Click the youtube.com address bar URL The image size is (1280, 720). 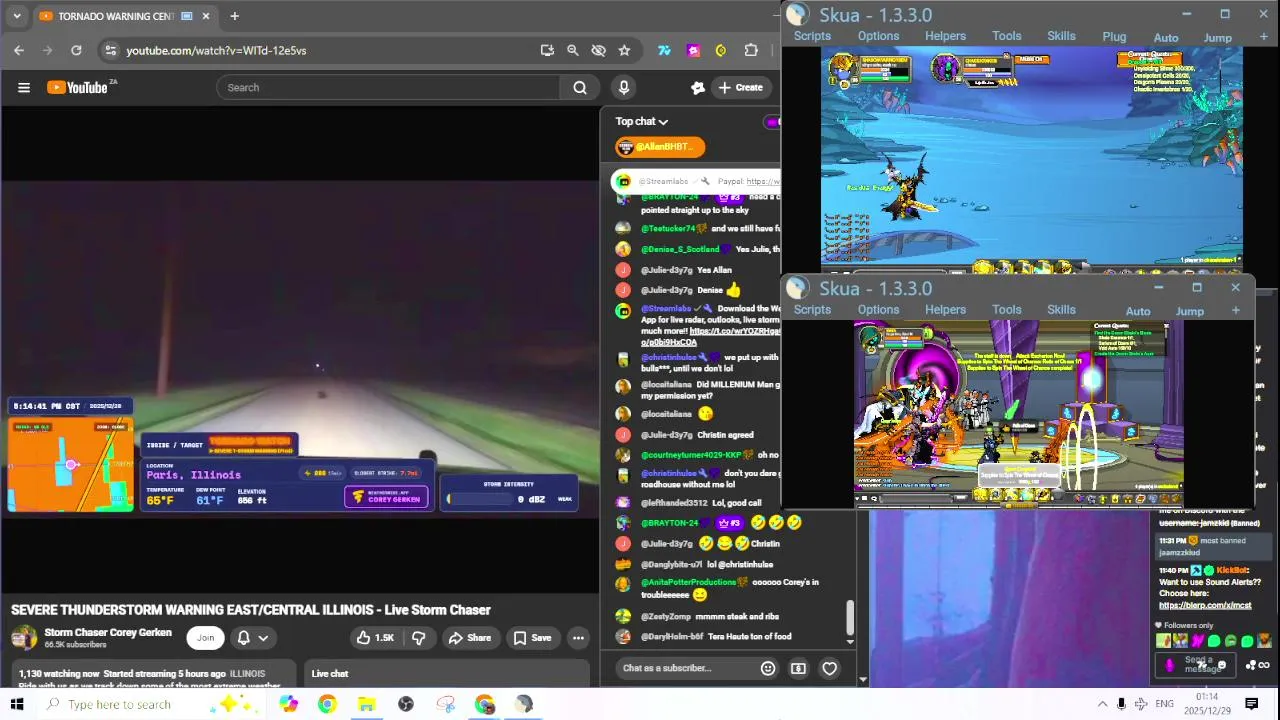[216, 50]
